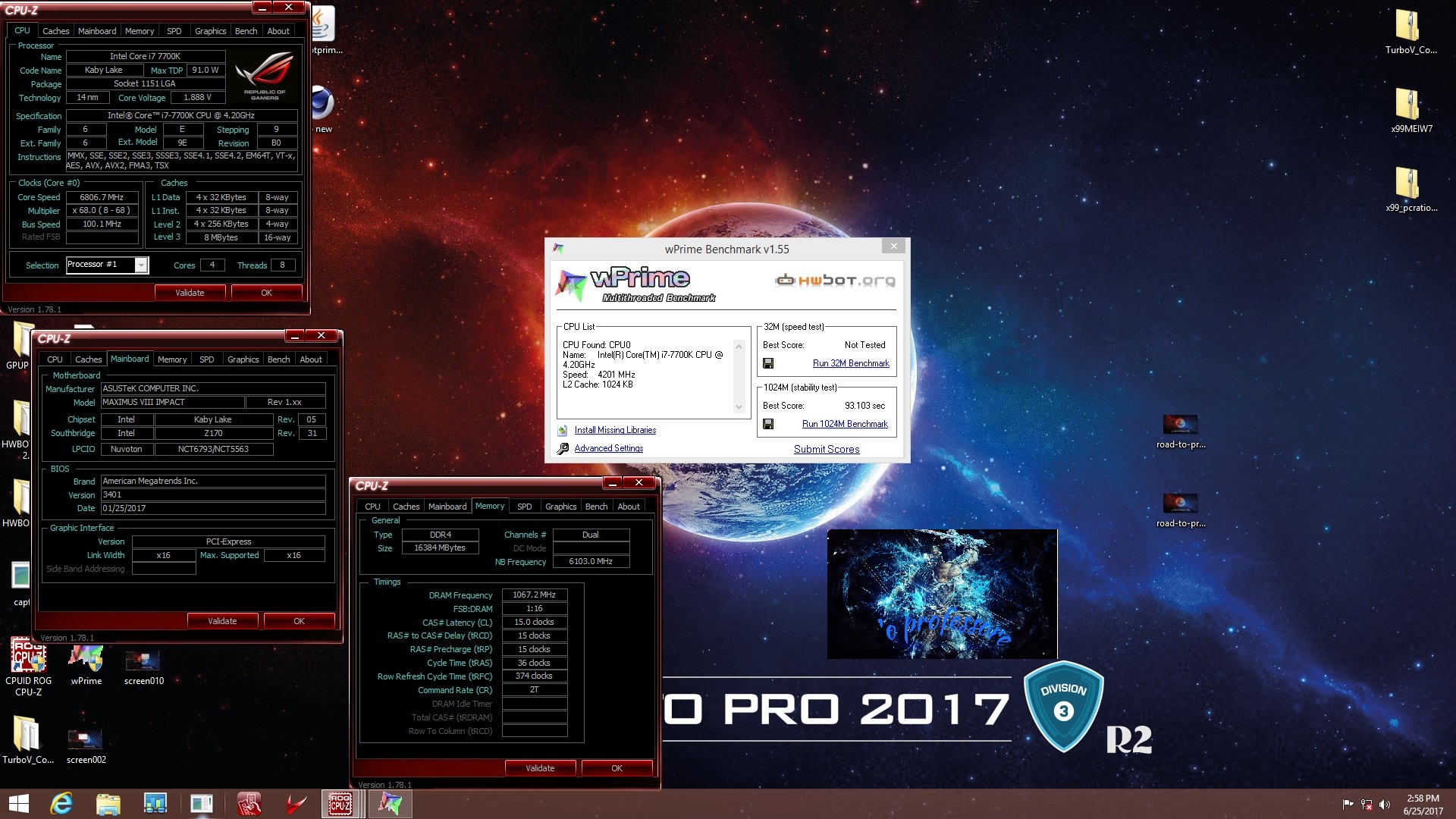Click BIOS Version field 3401
The height and width of the screenshot is (819, 1456).
(x=213, y=494)
